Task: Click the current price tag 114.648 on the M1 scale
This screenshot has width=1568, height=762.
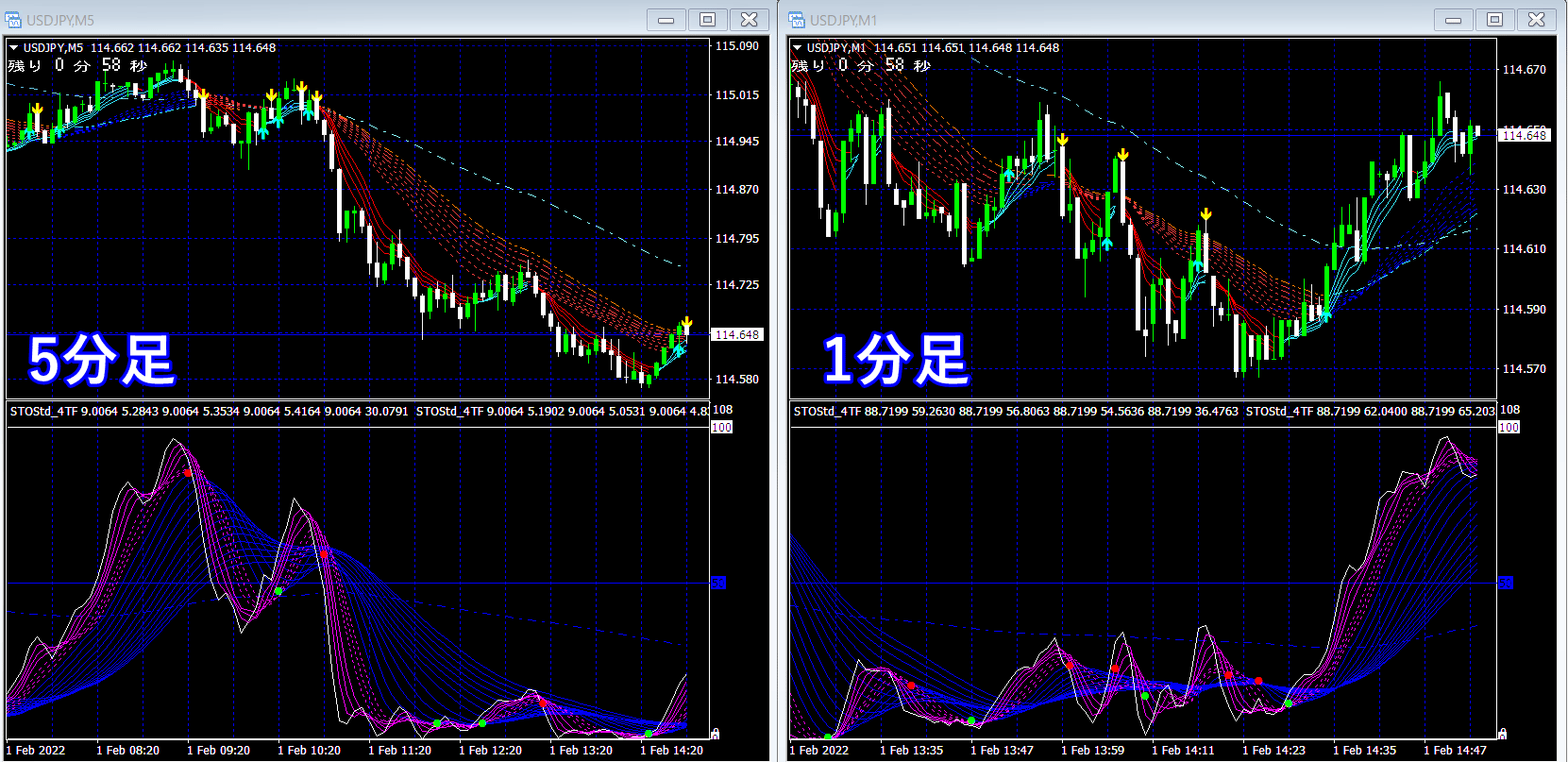Action: [1524, 135]
